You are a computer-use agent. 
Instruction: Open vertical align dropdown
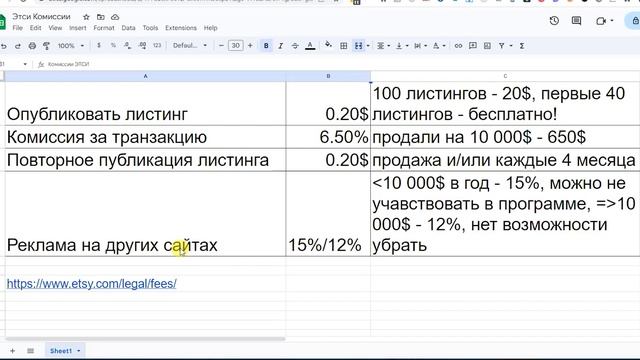point(402,46)
